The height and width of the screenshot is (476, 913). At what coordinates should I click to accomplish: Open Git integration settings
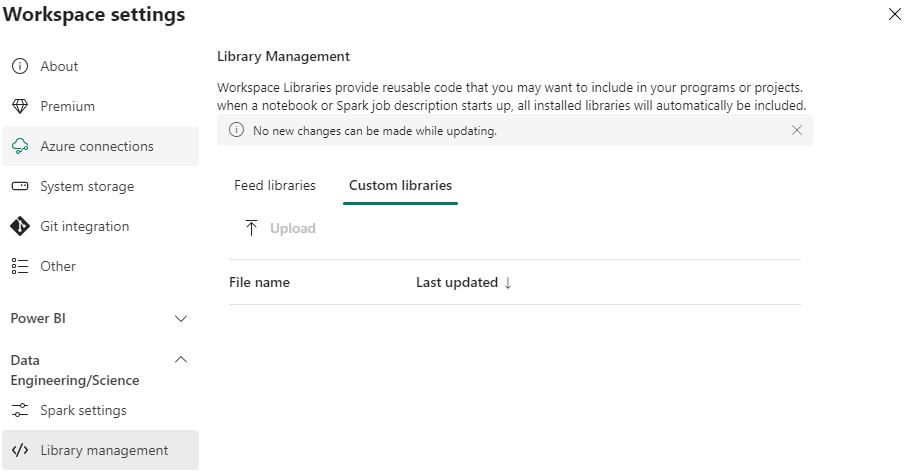[100, 226]
